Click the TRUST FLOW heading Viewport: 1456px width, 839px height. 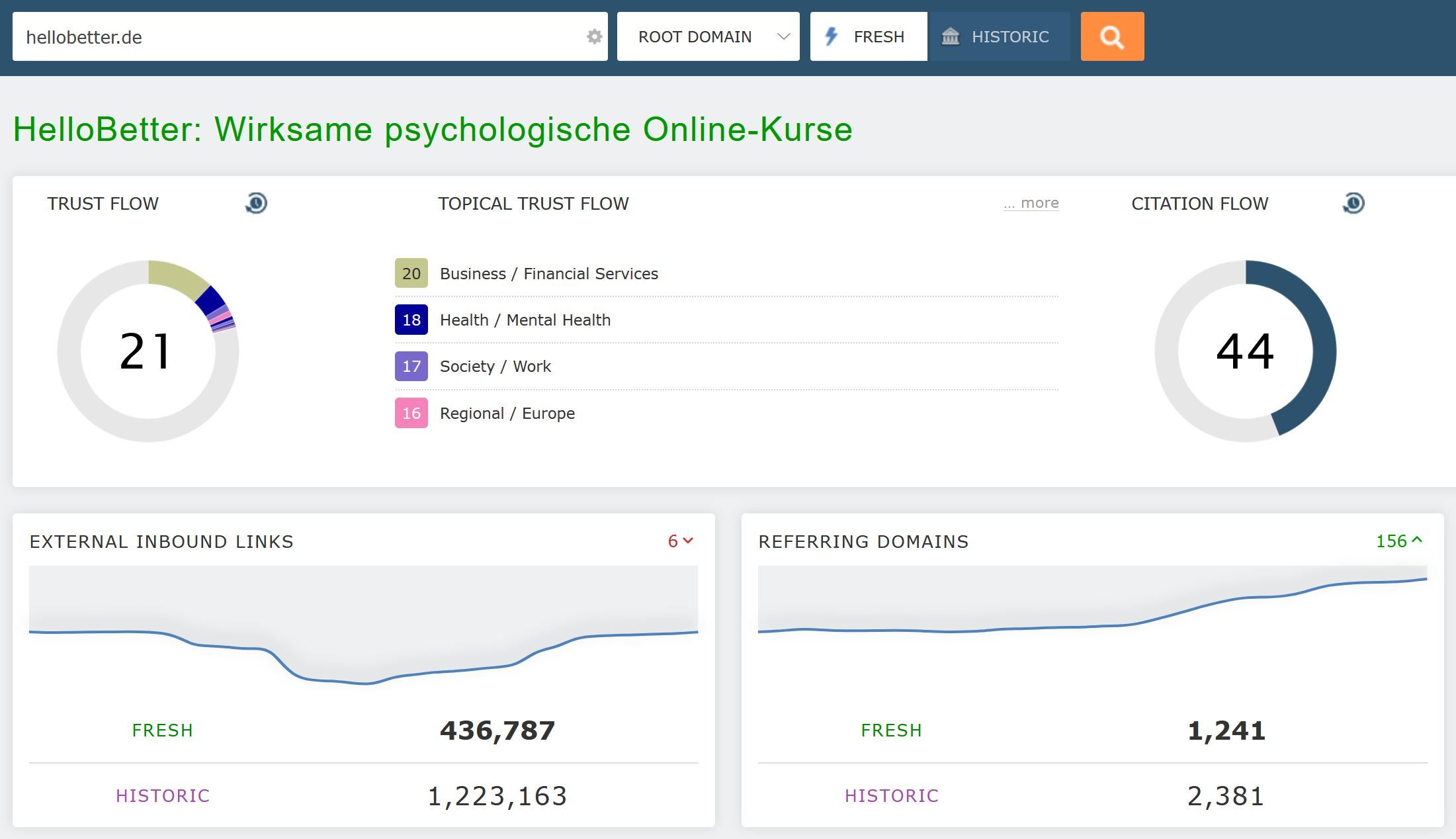coord(103,204)
